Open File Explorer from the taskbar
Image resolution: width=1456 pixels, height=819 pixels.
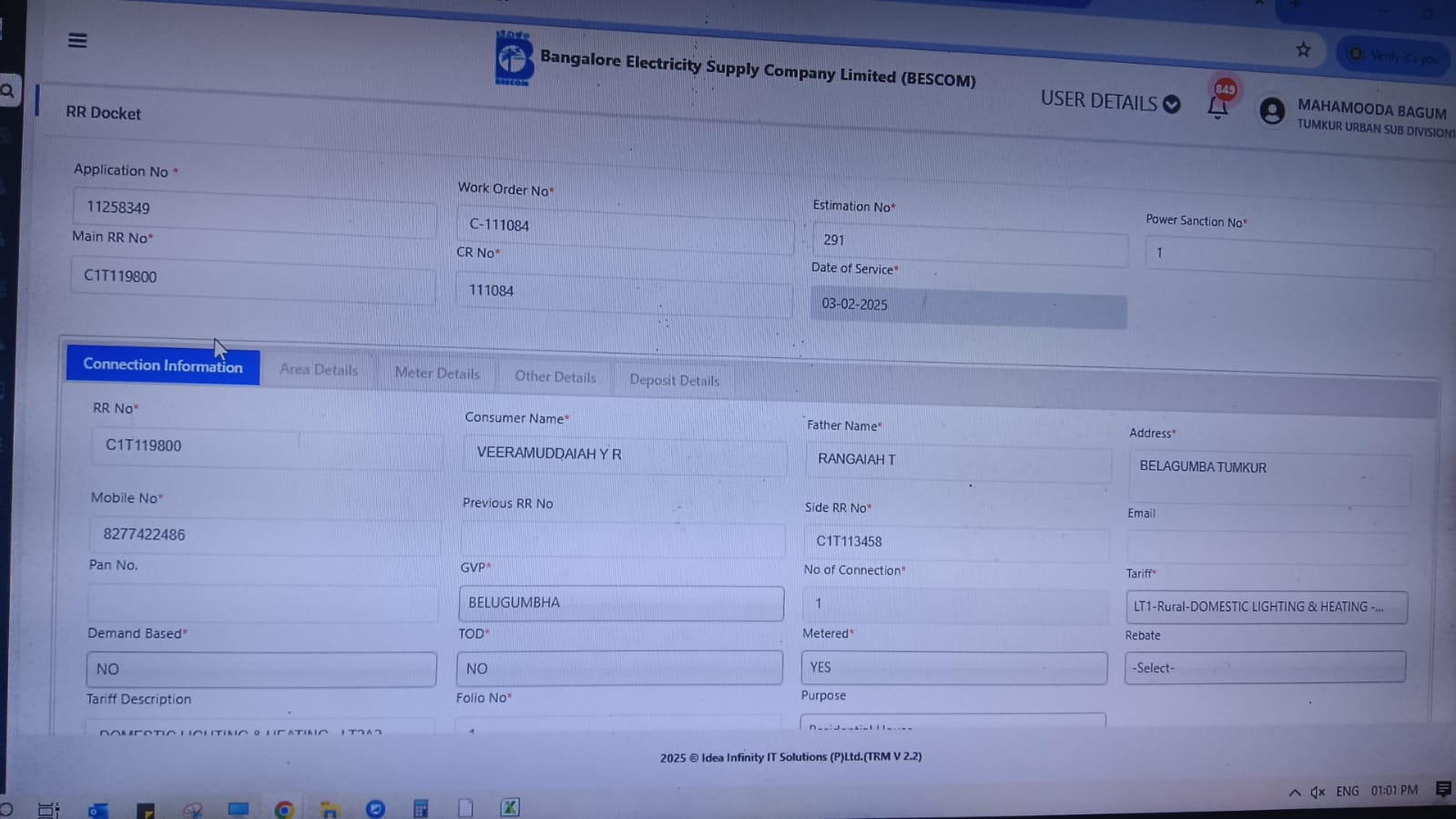330,809
